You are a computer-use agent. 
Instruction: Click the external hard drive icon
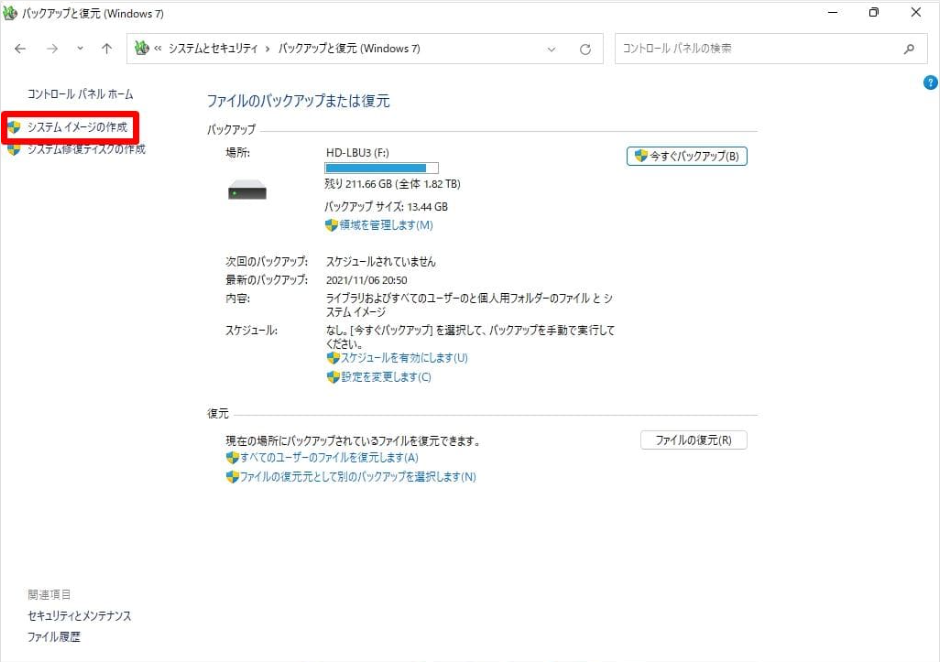coord(247,190)
